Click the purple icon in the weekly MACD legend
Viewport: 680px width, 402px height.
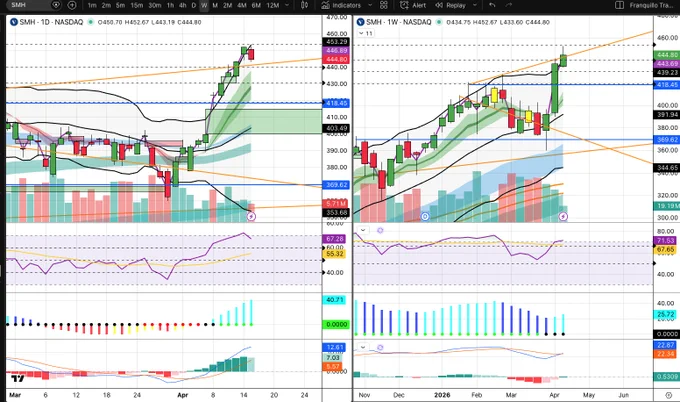click(x=380, y=347)
